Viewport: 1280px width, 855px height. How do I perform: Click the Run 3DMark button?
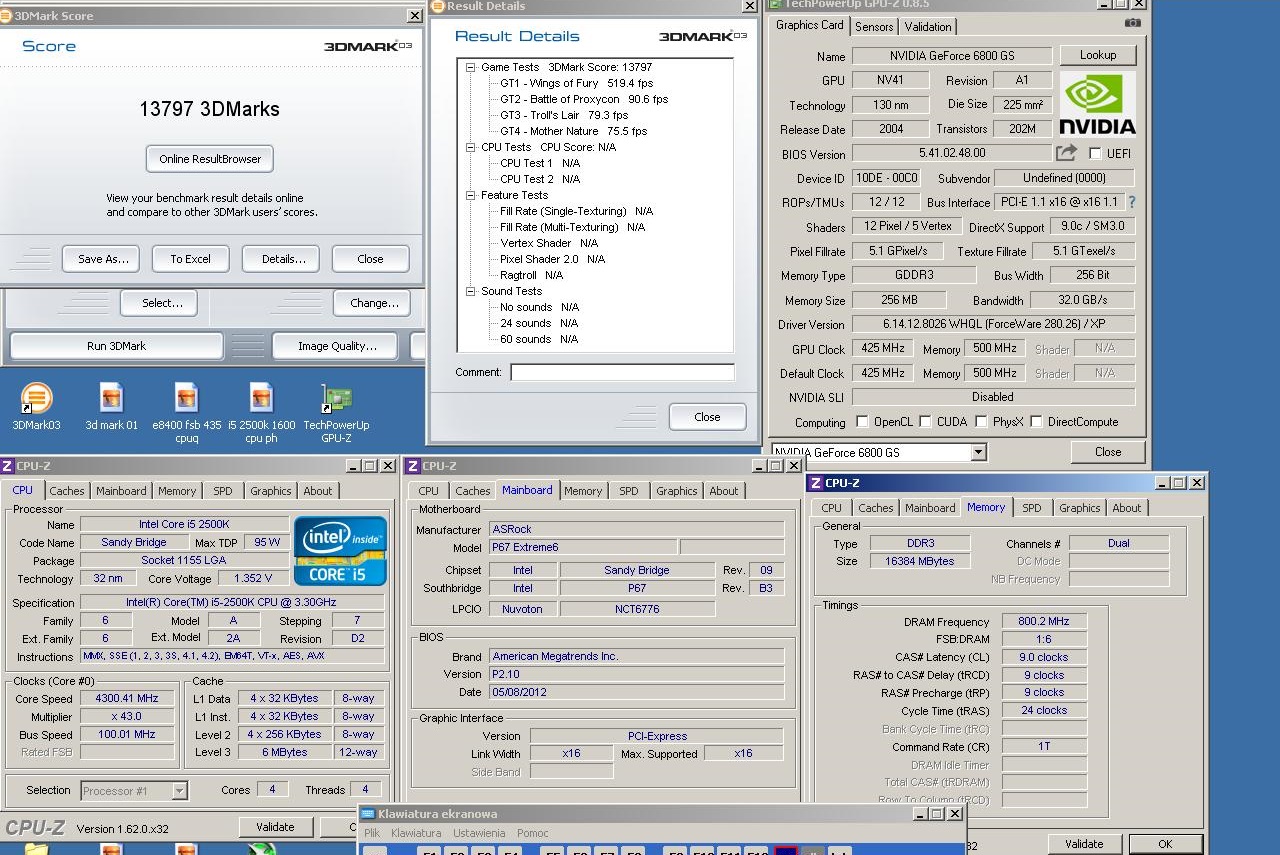(116, 346)
